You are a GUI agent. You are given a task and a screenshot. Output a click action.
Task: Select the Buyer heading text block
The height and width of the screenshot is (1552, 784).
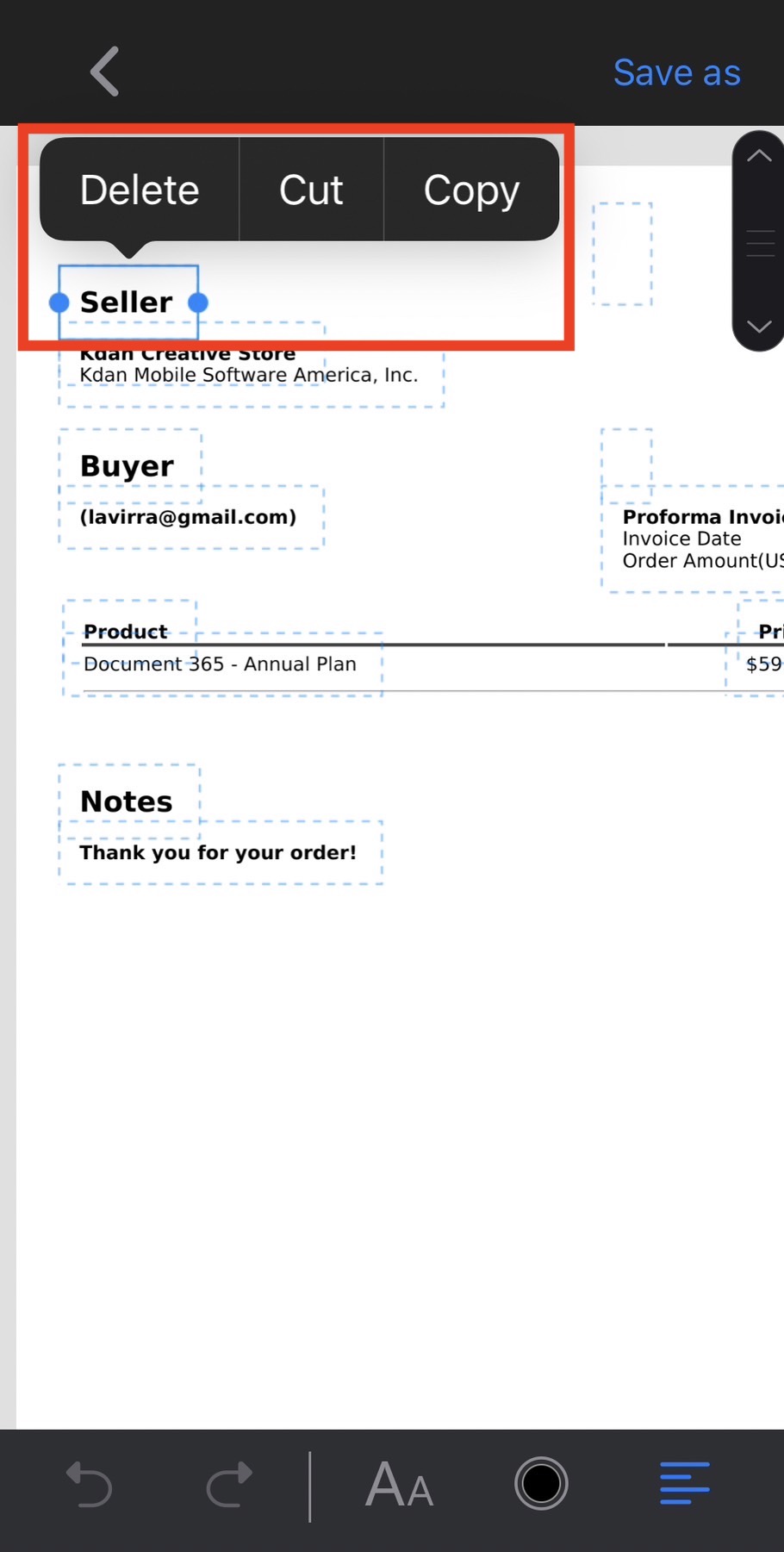[129, 465]
